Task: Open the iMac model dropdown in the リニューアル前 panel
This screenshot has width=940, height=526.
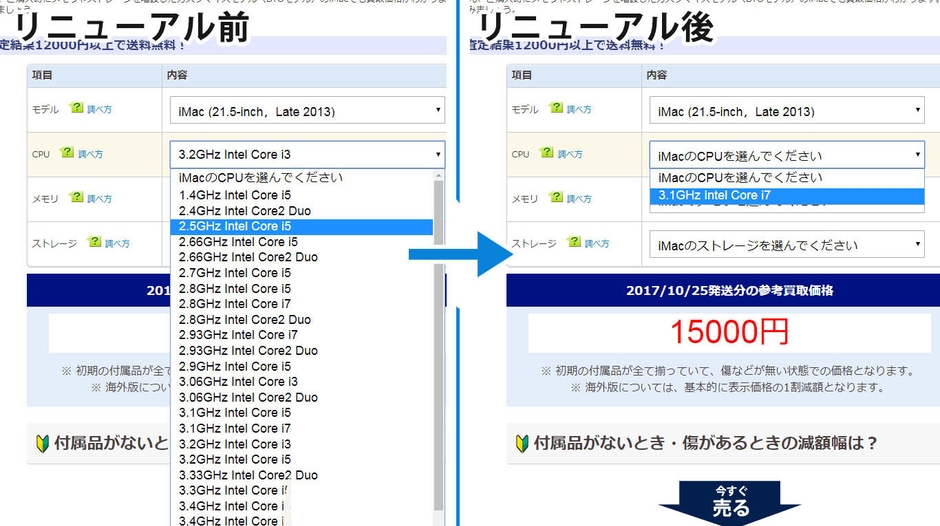Action: [308, 111]
